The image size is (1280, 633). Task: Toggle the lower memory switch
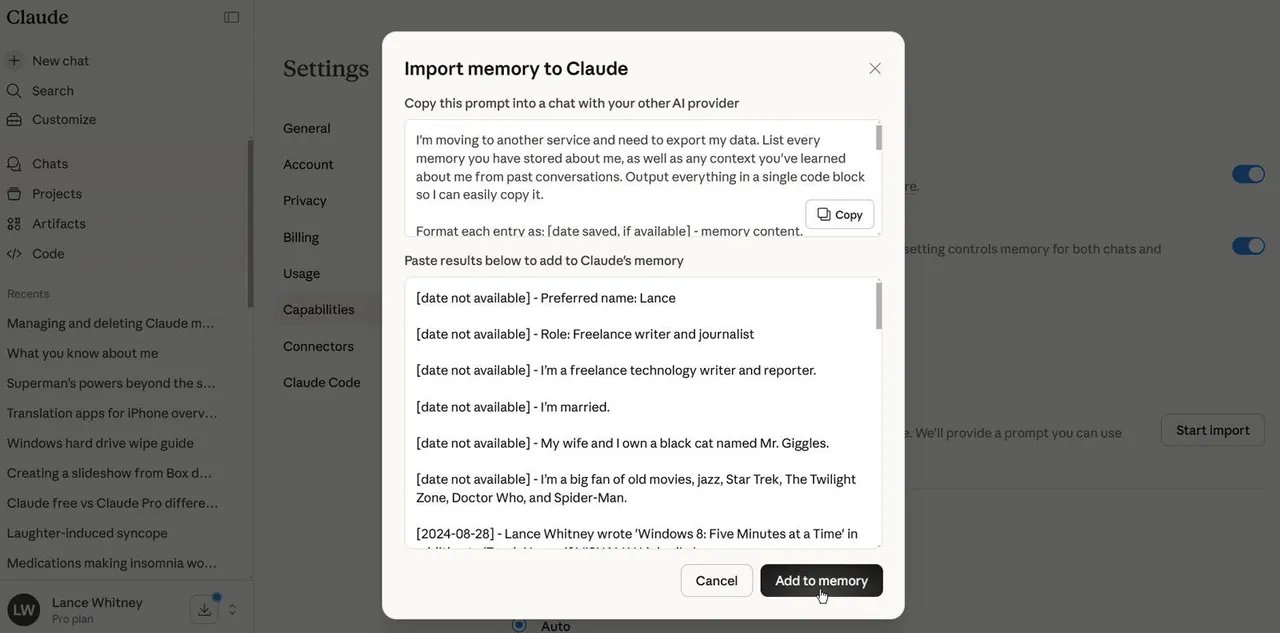pos(1248,246)
